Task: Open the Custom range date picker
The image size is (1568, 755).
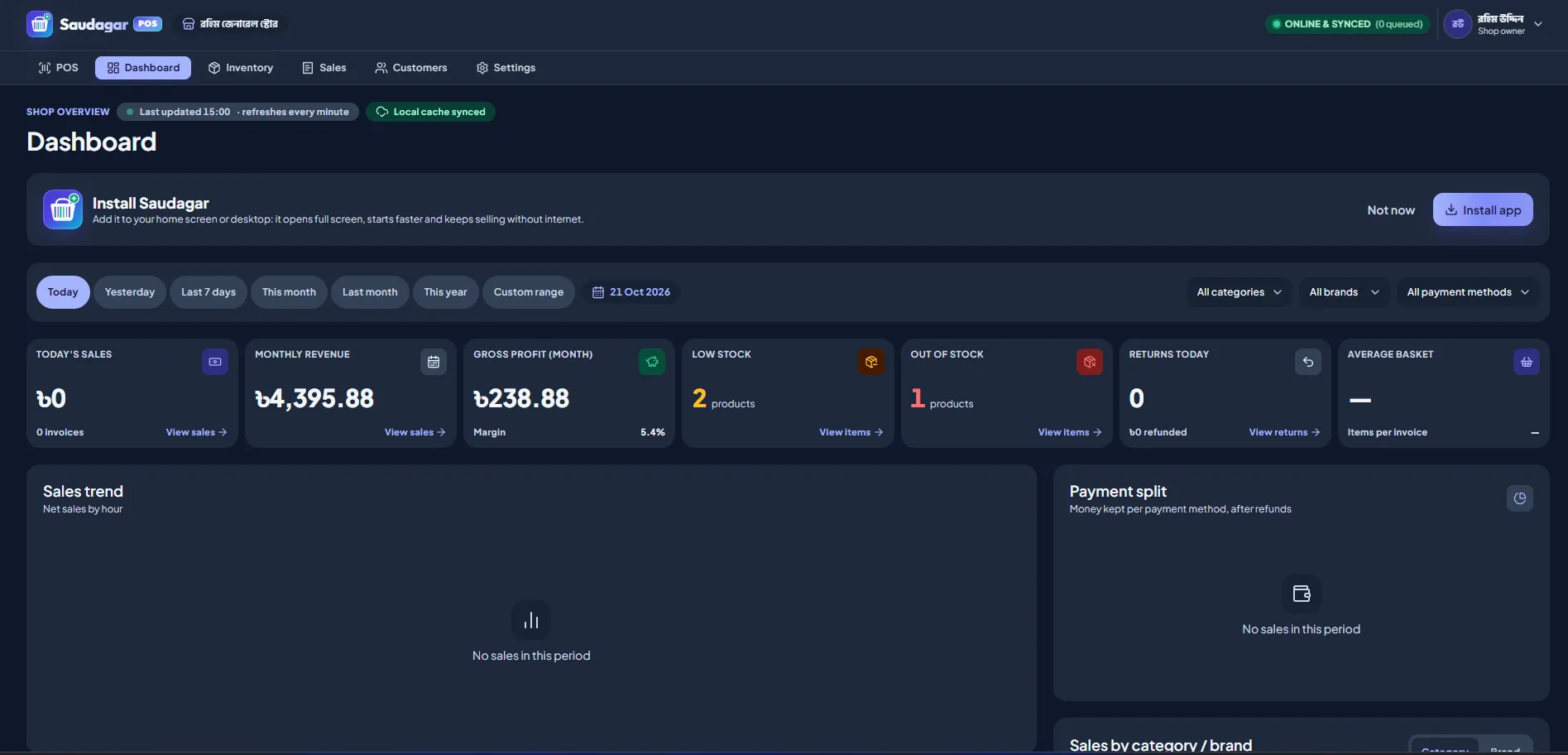Action: tap(529, 292)
